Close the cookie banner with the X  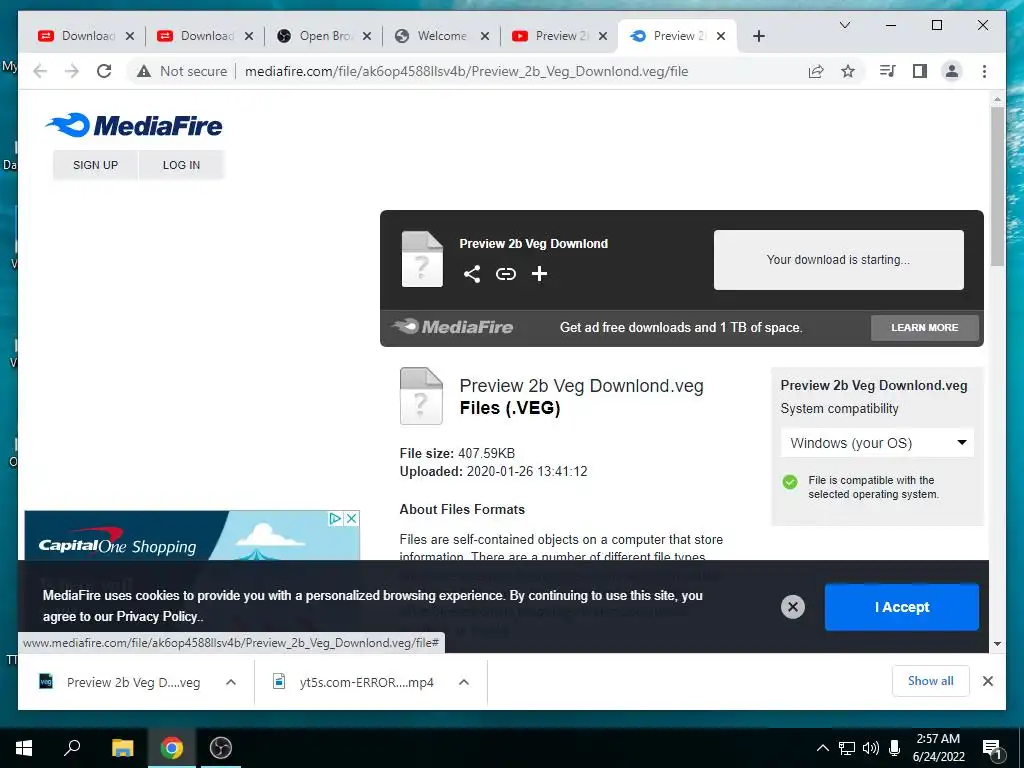(792, 607)
